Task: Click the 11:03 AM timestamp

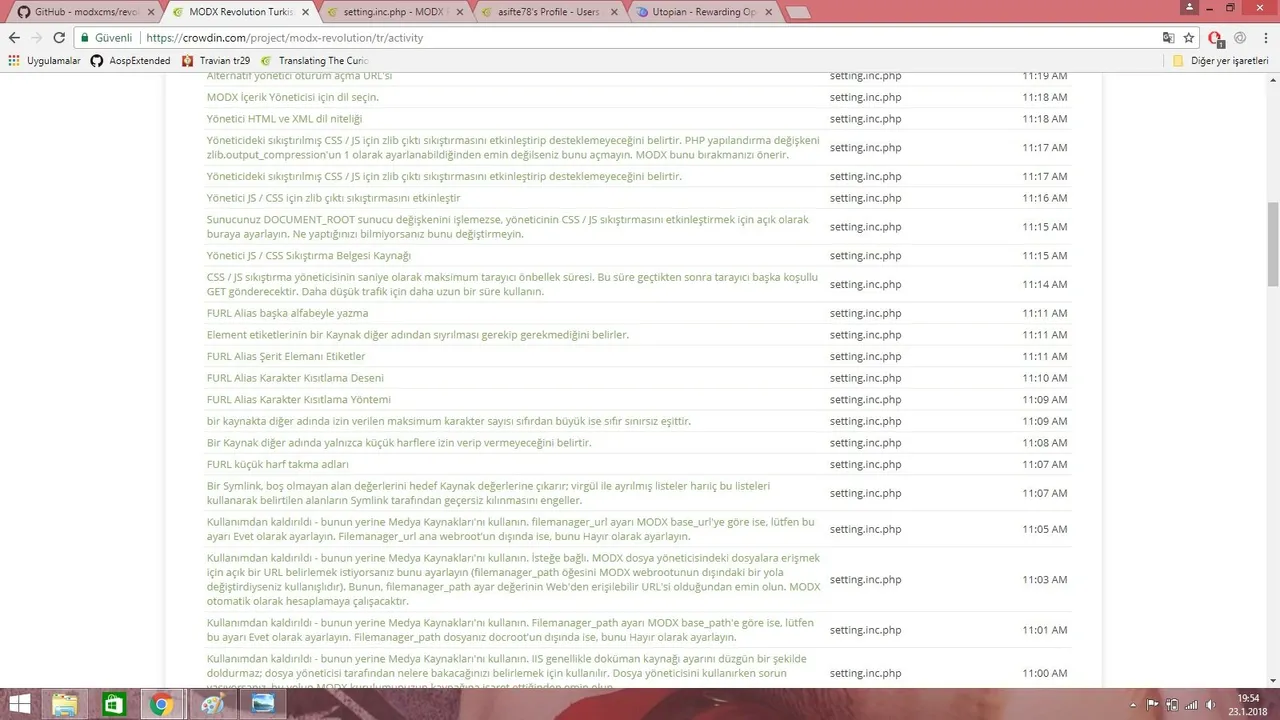Action: (1044, 579)
